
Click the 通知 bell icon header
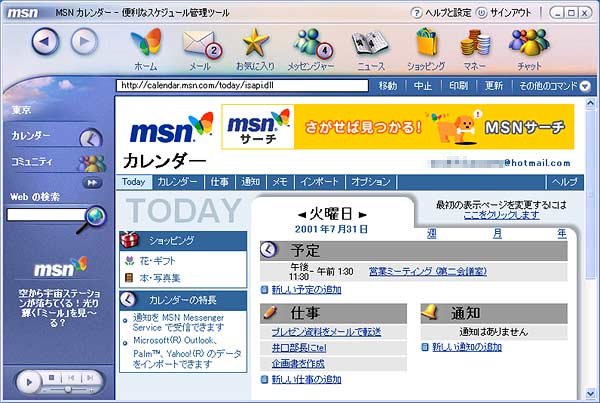tap(429, 312)
